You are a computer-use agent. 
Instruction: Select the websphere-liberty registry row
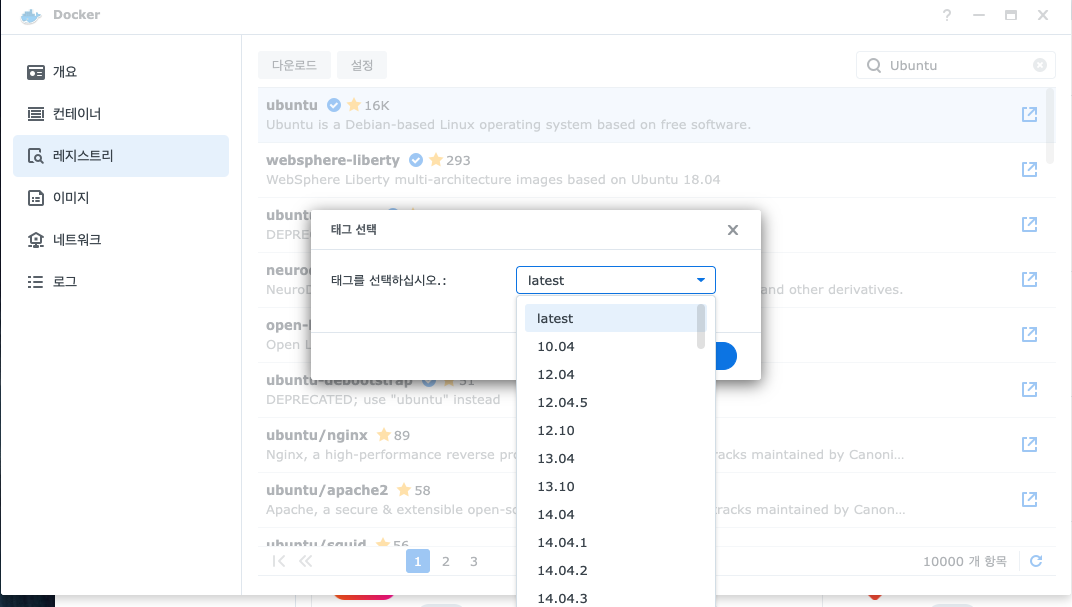pos(655,170)
